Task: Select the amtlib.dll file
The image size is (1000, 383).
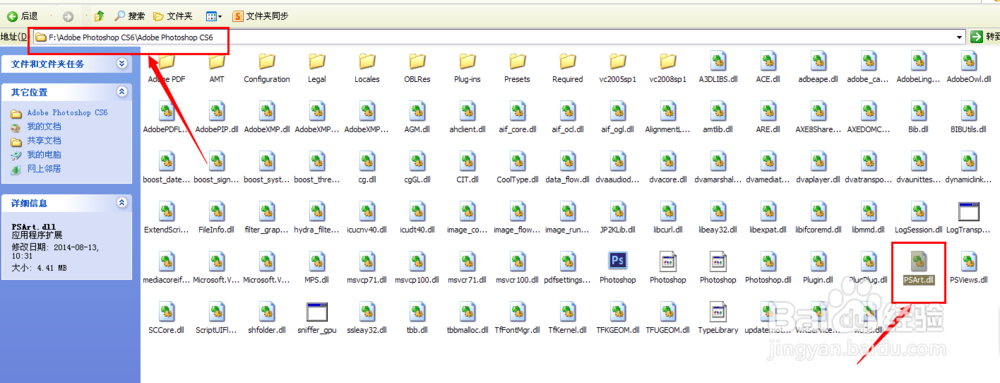Action: [x=717, y=118]
